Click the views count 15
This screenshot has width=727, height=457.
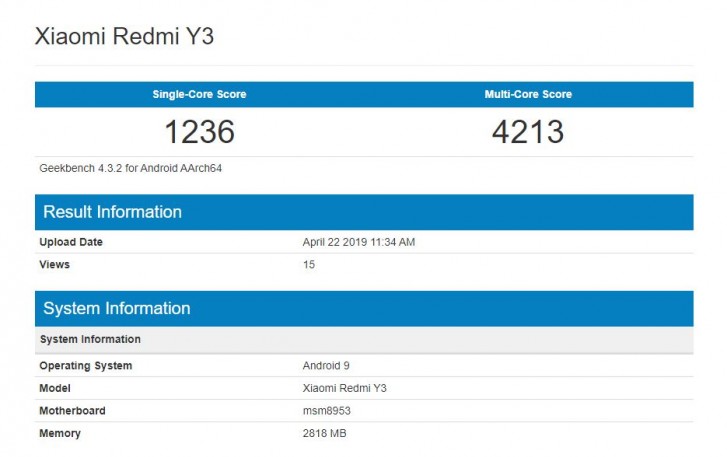309,265
